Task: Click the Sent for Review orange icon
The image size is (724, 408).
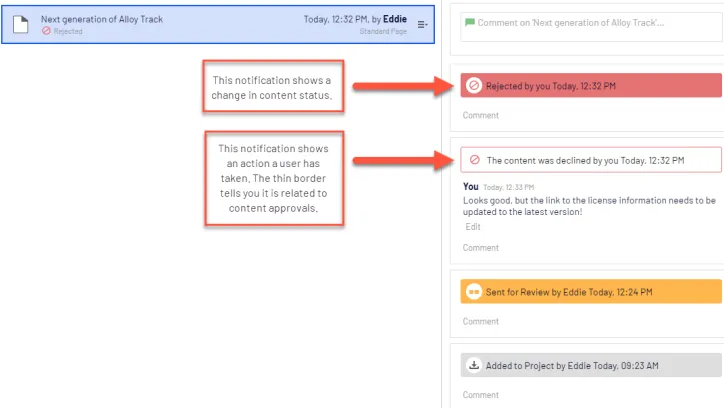Action: [474, 292]
